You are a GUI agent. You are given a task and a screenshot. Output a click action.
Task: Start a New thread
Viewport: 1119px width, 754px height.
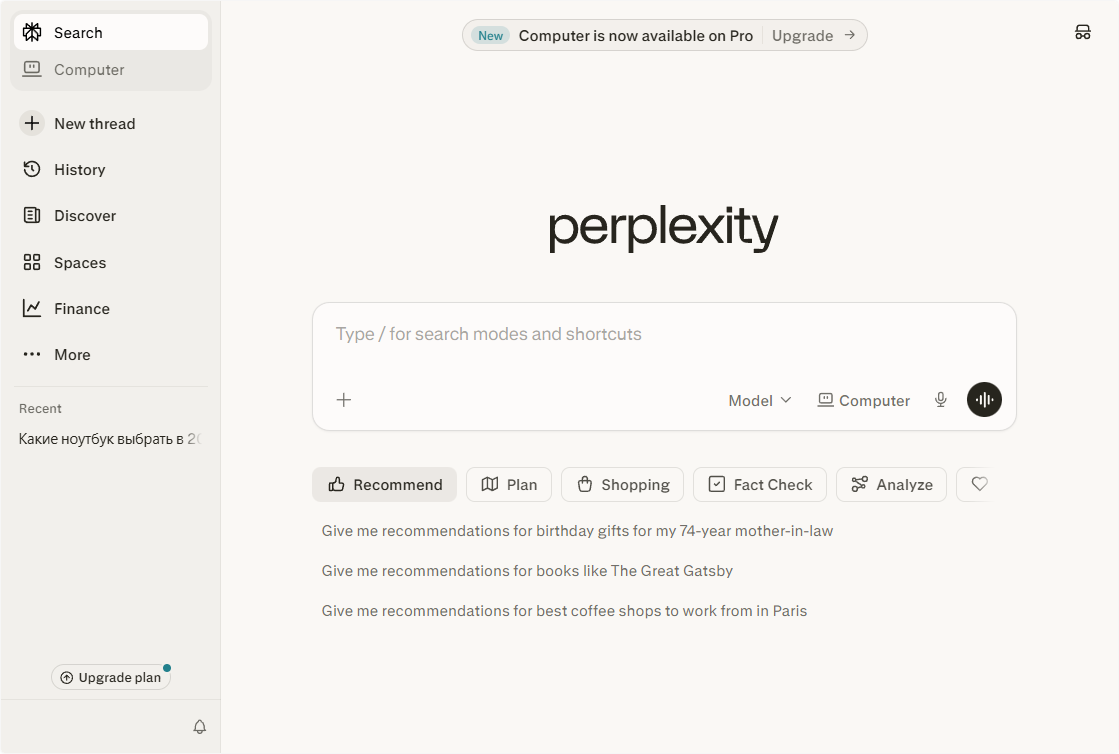pyautogui.click(x=94, y=124)
